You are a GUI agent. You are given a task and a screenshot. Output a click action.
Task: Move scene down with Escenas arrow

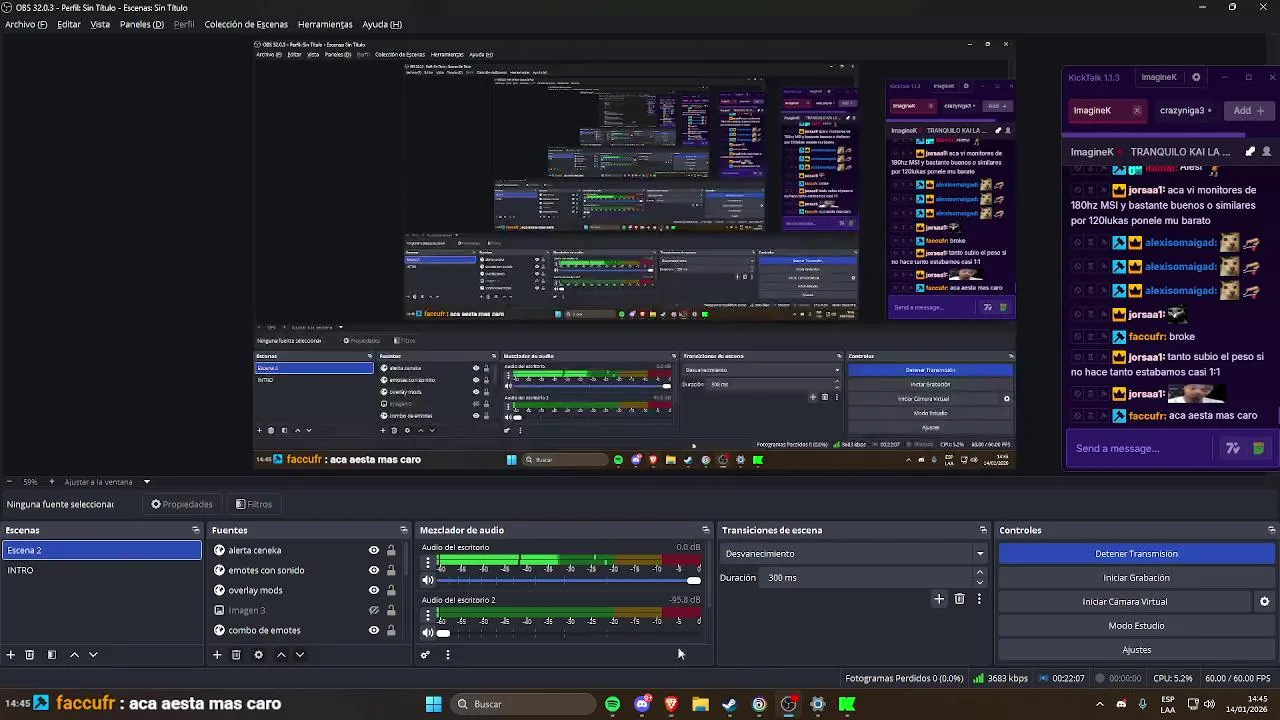(x=93, y=655)
